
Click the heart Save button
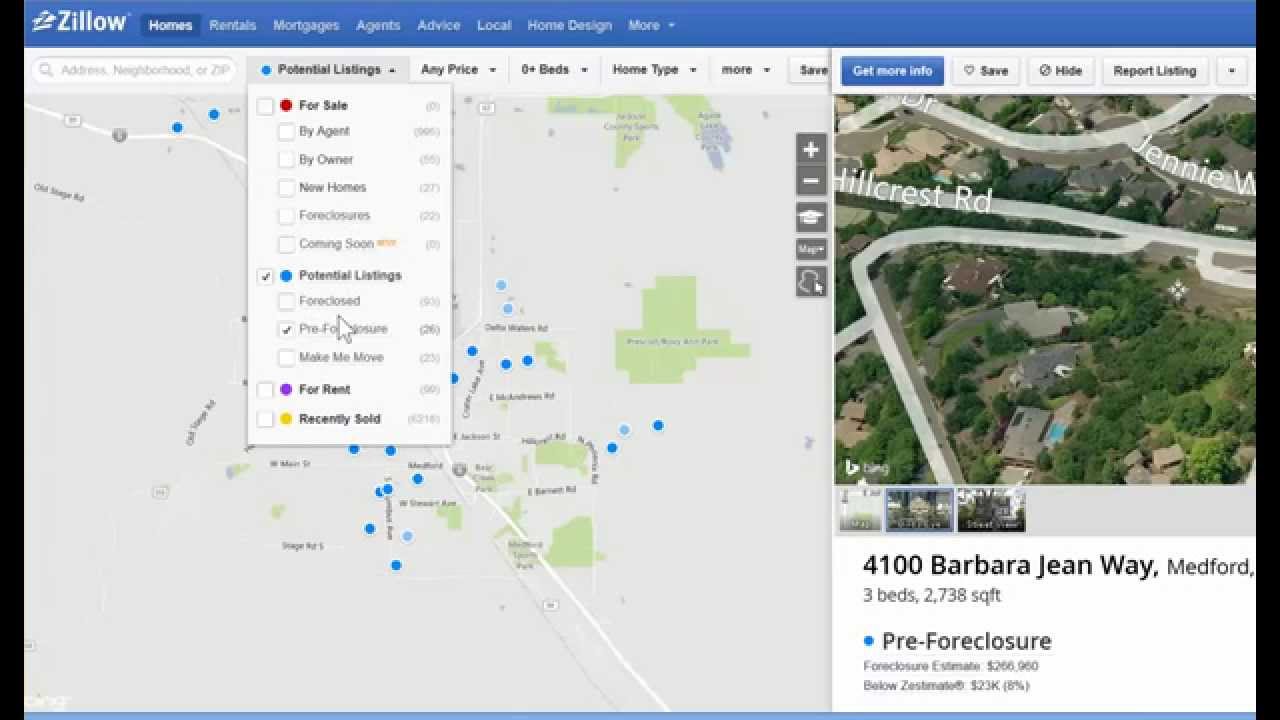pyautogui.click(x=985, y=71)
